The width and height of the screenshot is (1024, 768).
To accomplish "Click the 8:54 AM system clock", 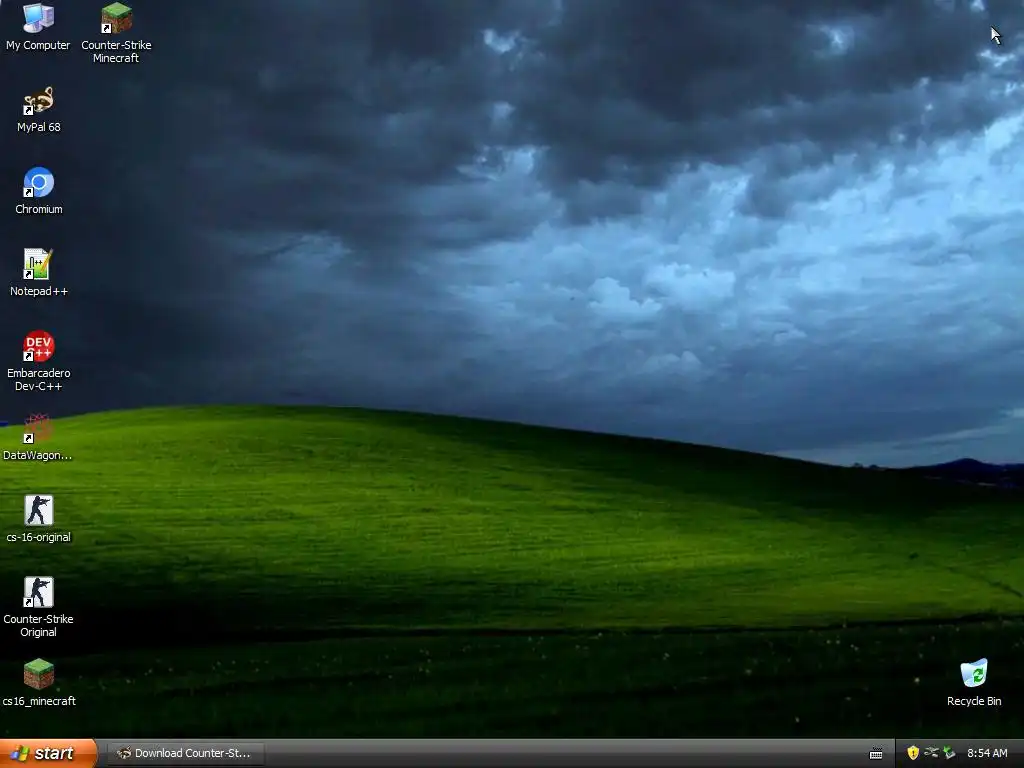I will pyautogui.click(x=987, y=753).
